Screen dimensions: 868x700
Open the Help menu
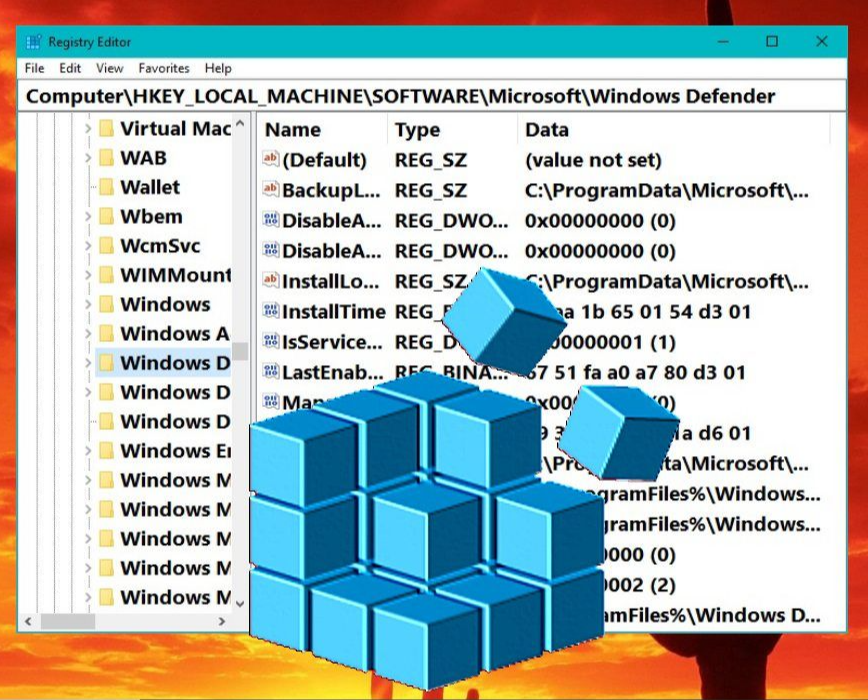[x=218, y=68]
